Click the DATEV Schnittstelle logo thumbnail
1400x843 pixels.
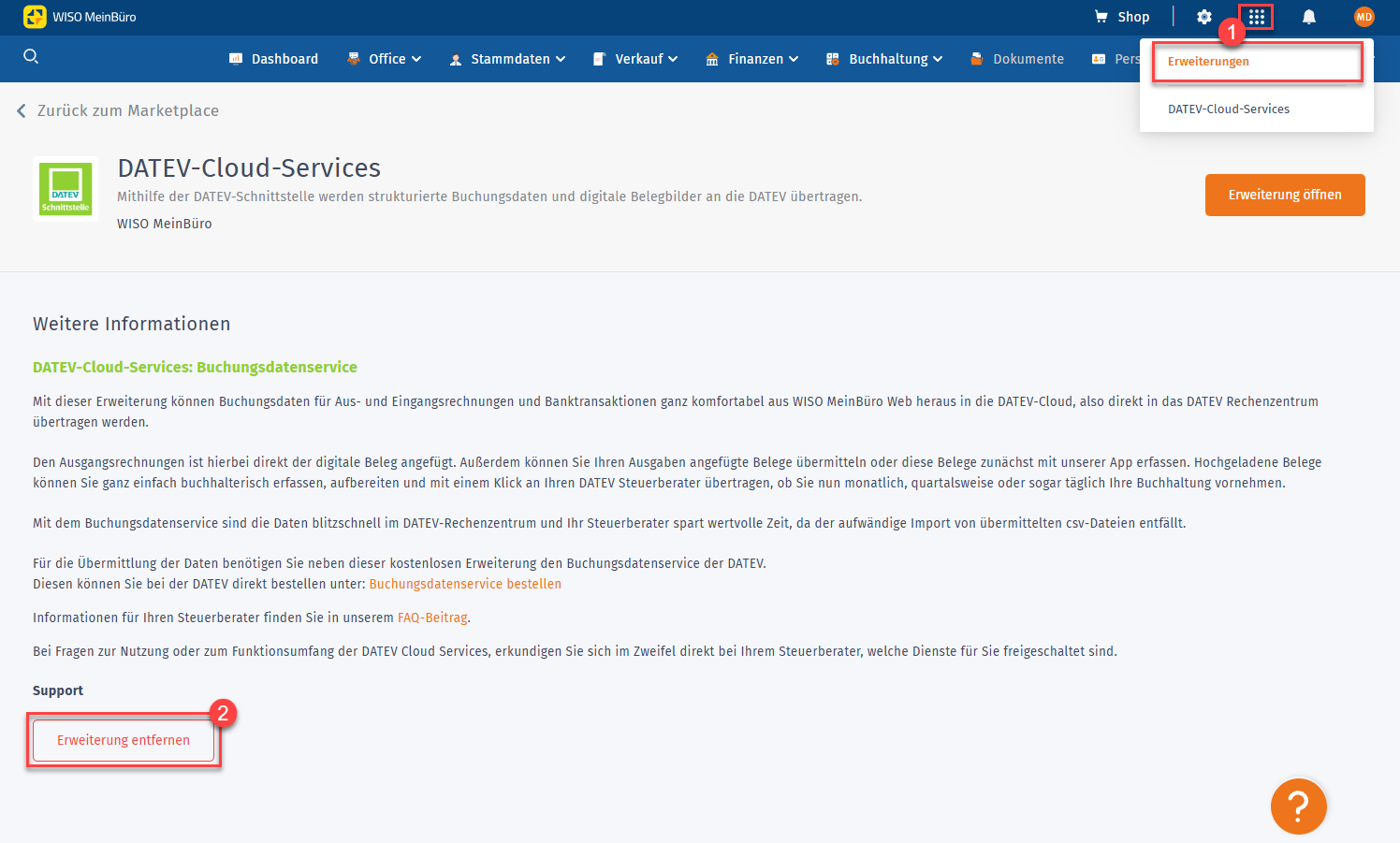tap(66, 189)
